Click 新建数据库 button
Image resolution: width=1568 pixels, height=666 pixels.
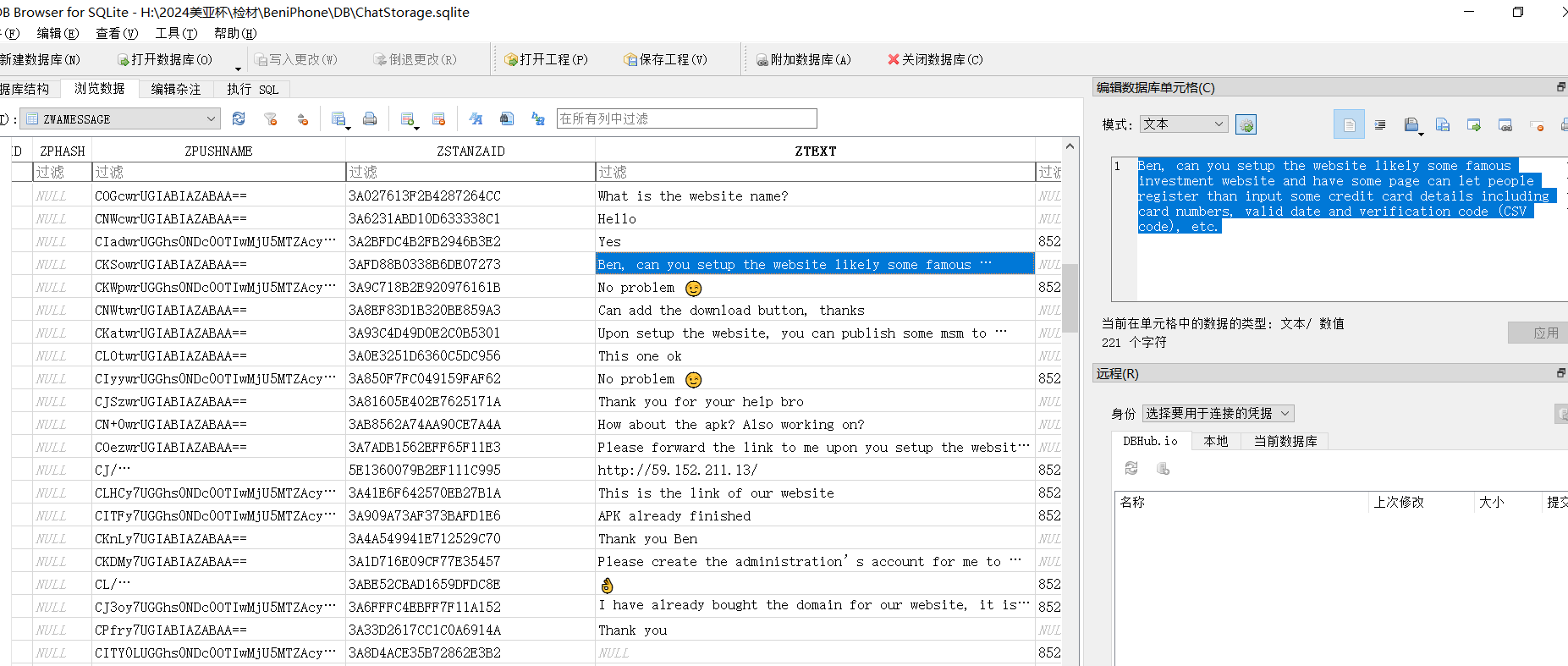[41, 59]
